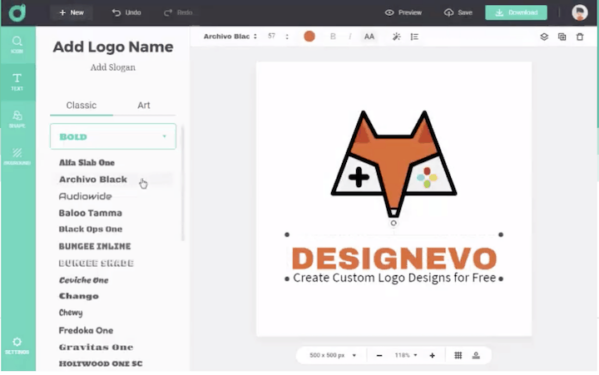Expand the Bold font category dropdown

coord(113,136)
